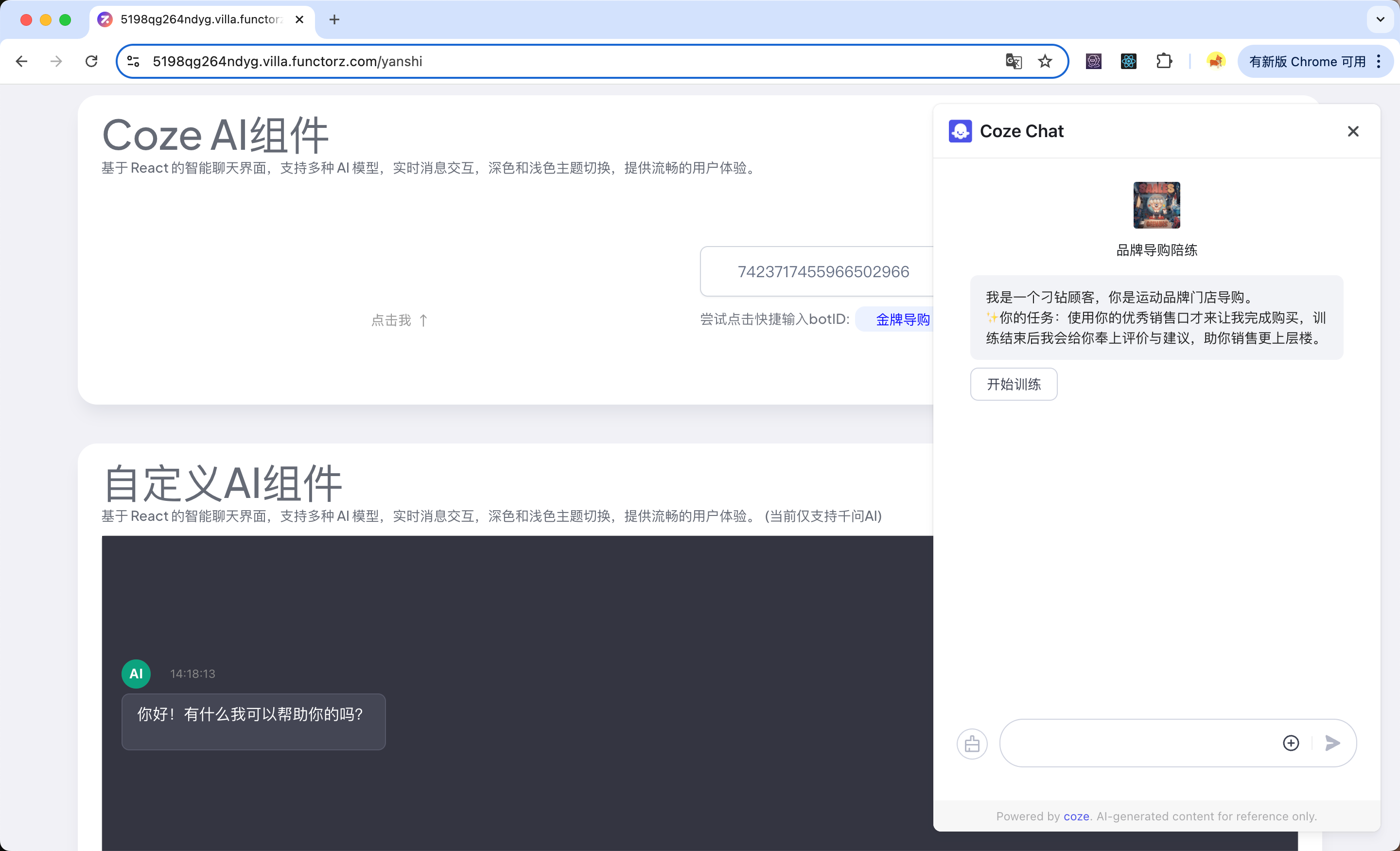Close the current browser tab
The height and width of the screenshot is (851, 1400).
point(299,19)
